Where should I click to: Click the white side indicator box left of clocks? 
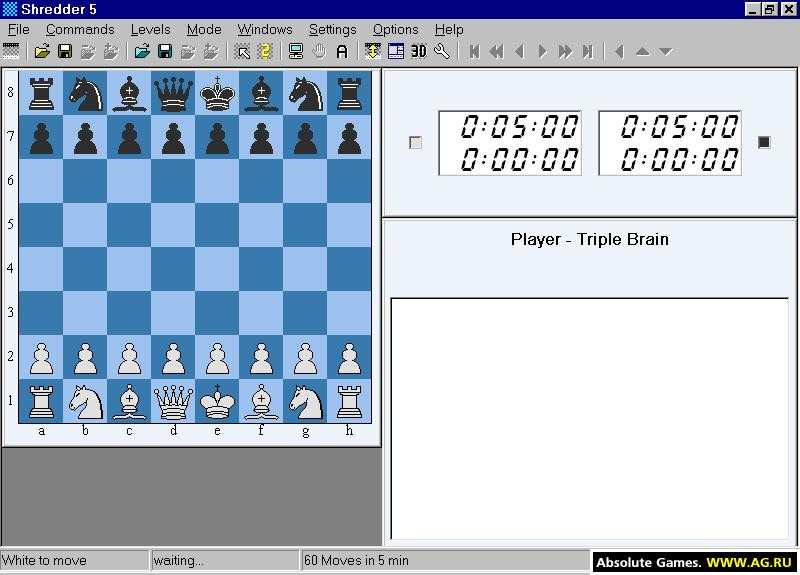pos(416,142)
